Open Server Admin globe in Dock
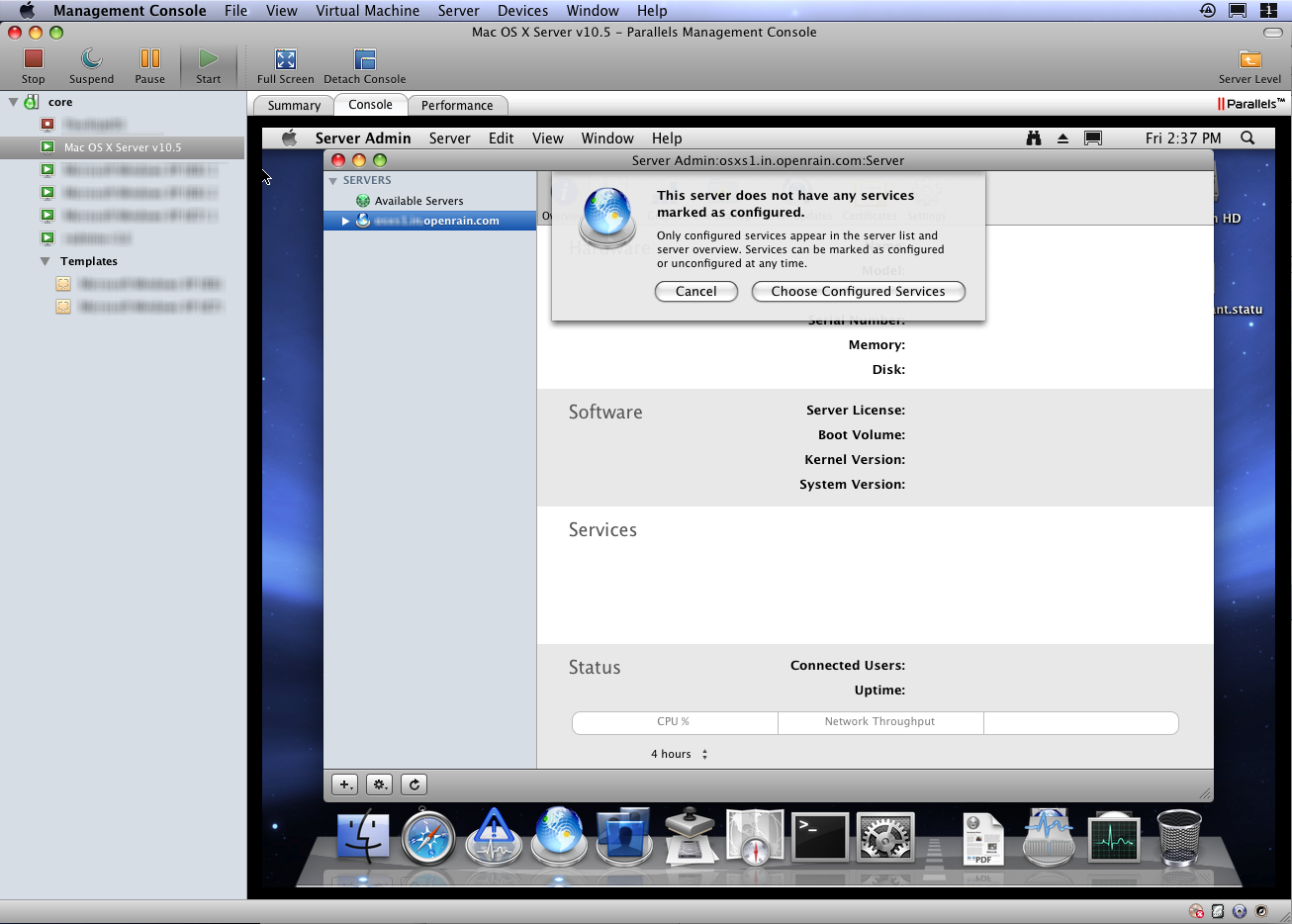This screenshot has height=924, width=1292. 559,836
